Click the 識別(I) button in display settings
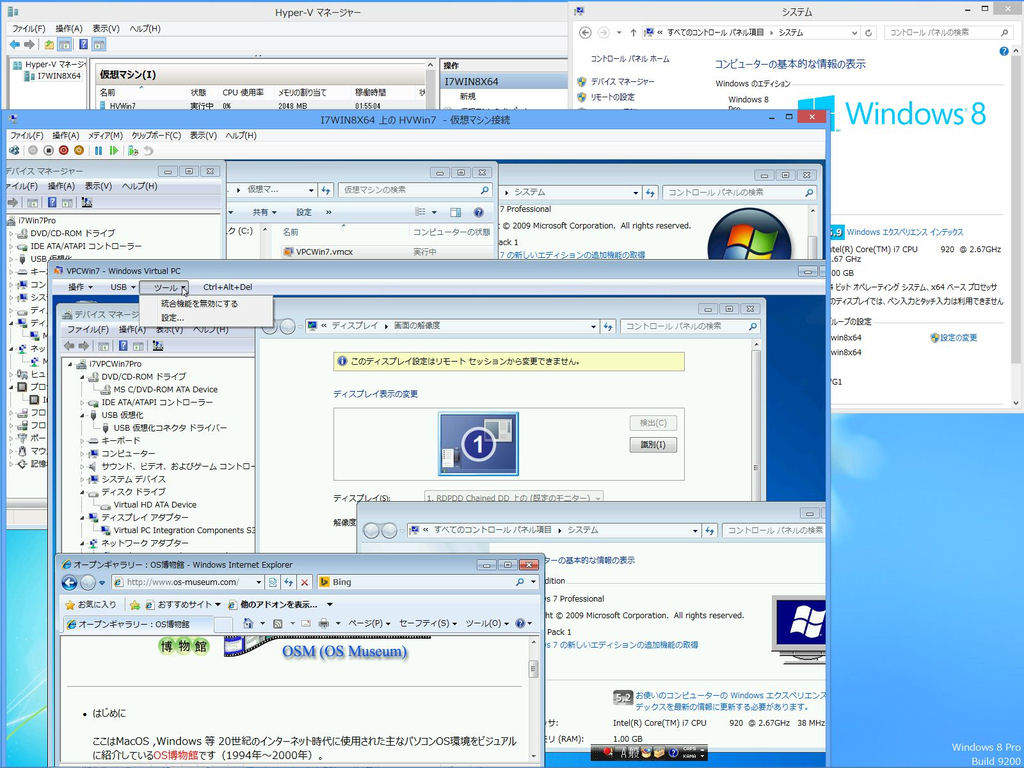The image size is (1024, 768). [653, 445]
